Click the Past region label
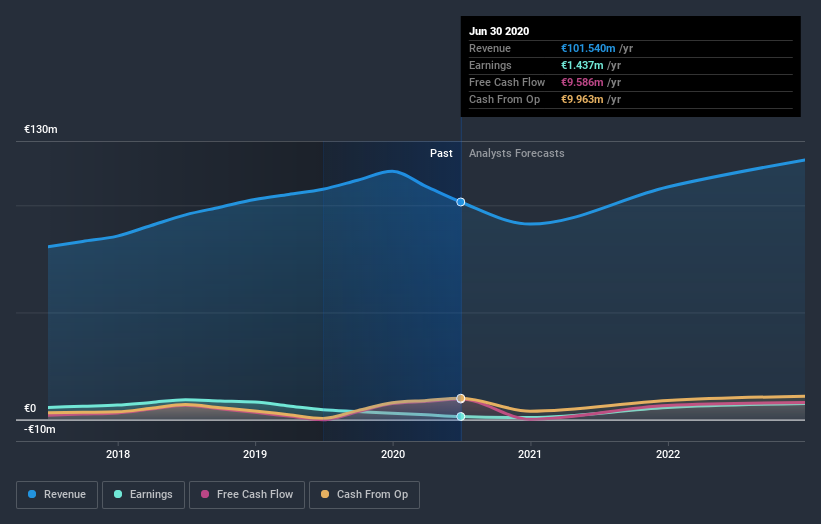Image resolution: width=821 pixels, height=524 pixels. (441, 153)
